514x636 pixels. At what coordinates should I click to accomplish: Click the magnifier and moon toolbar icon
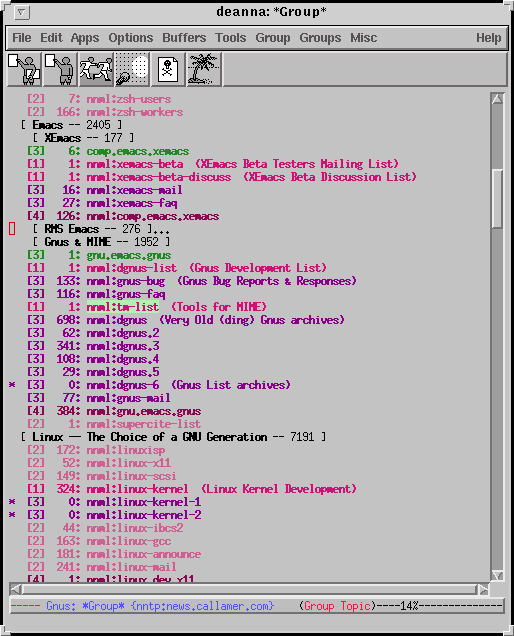(132, 69)
